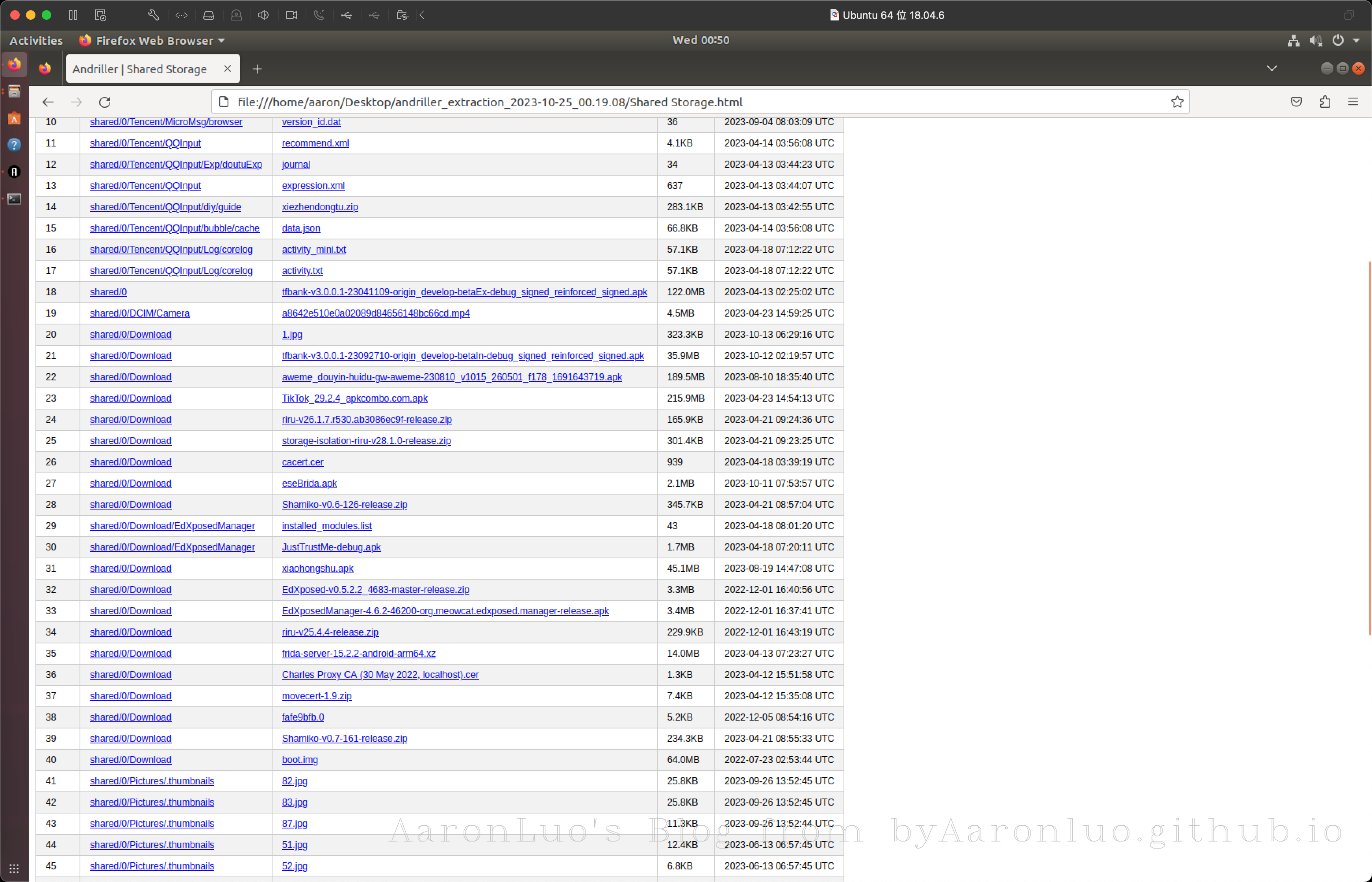Open the system status menu arrow
The image size is (1372, 882).
click(x=1356, y=41)
